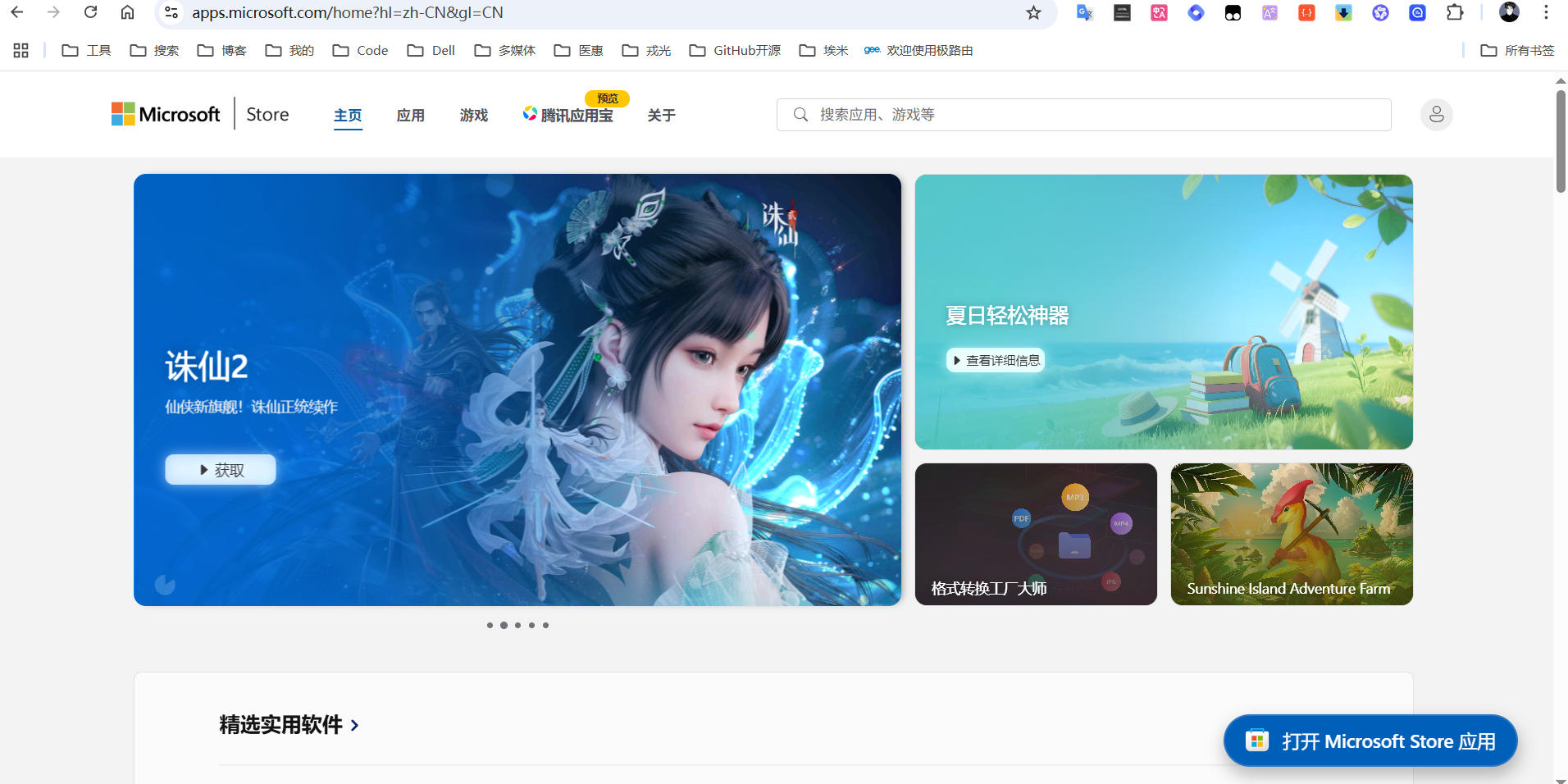This screenshot has width=1568, height=784.
Task: Click the page vertical scrollbar thumb
Action: 1561,141
